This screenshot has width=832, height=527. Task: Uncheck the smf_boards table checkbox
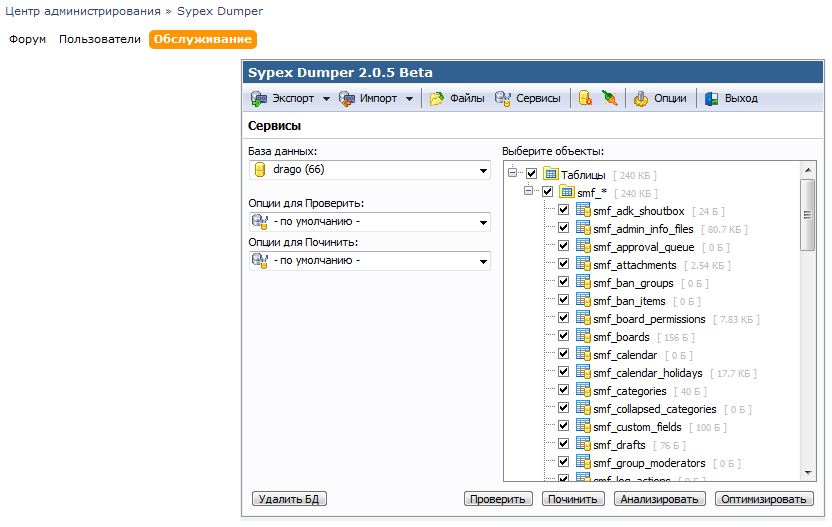[564, 337]
